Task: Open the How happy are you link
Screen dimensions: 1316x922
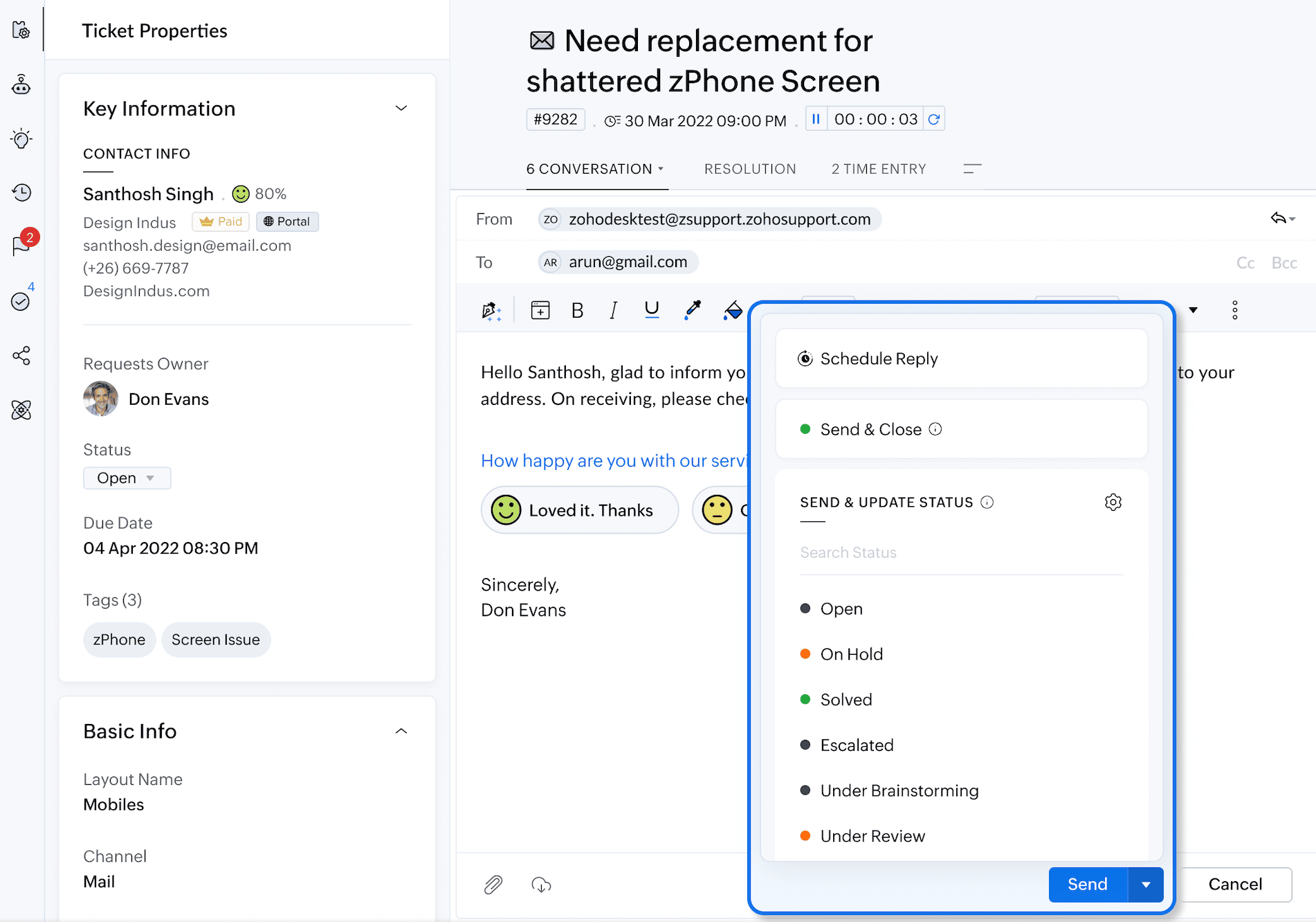Action: [x=614, y=460]
